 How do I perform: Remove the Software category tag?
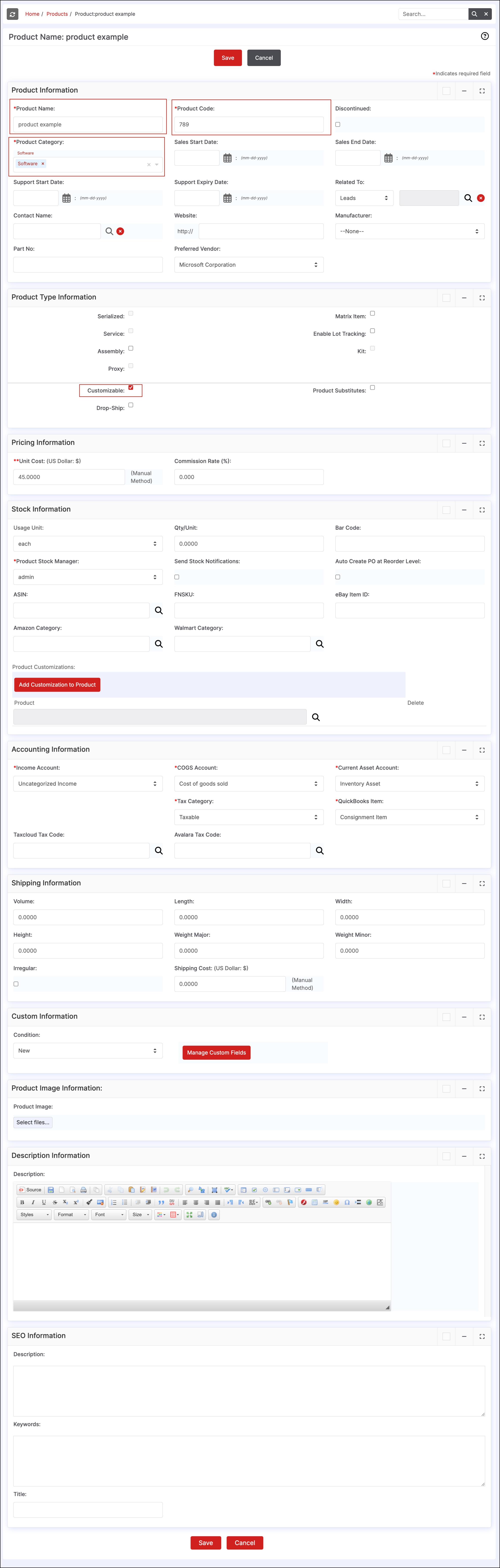point(43,164)
